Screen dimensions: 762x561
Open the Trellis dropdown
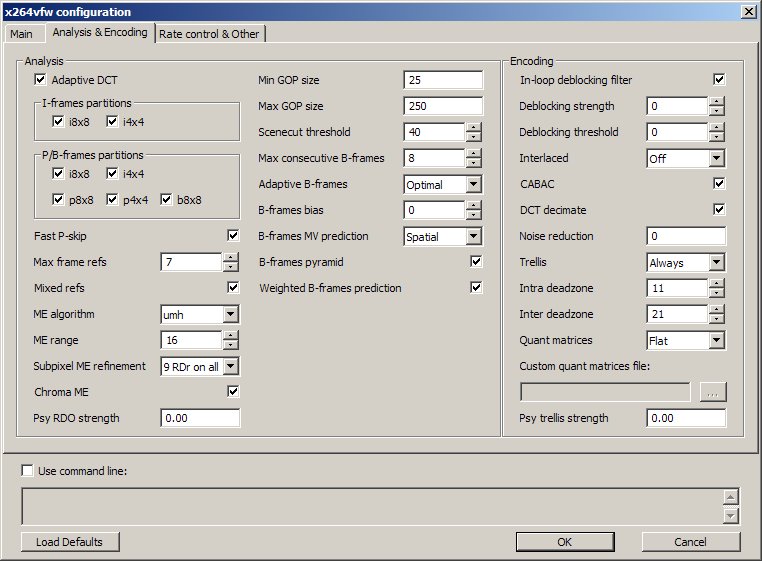coord(716,263)
